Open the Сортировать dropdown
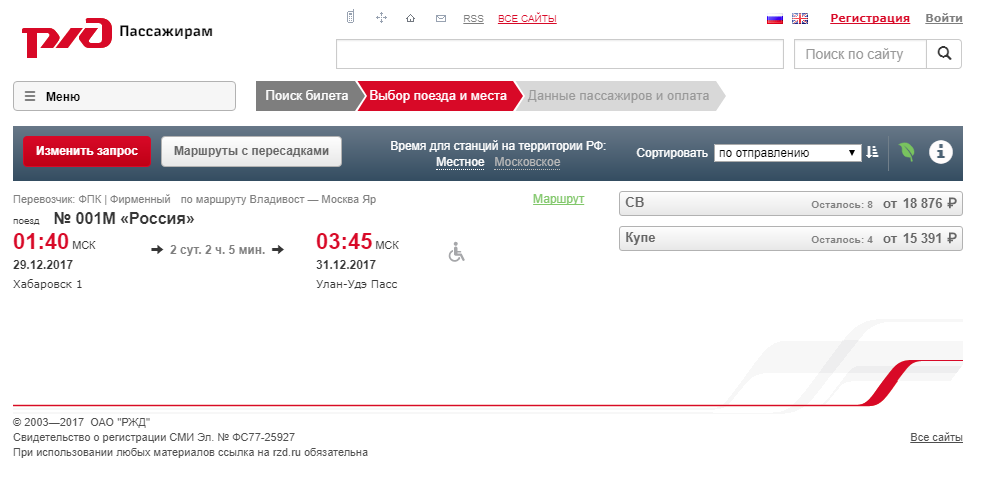 pyautogui.click(x=788, y=152)
